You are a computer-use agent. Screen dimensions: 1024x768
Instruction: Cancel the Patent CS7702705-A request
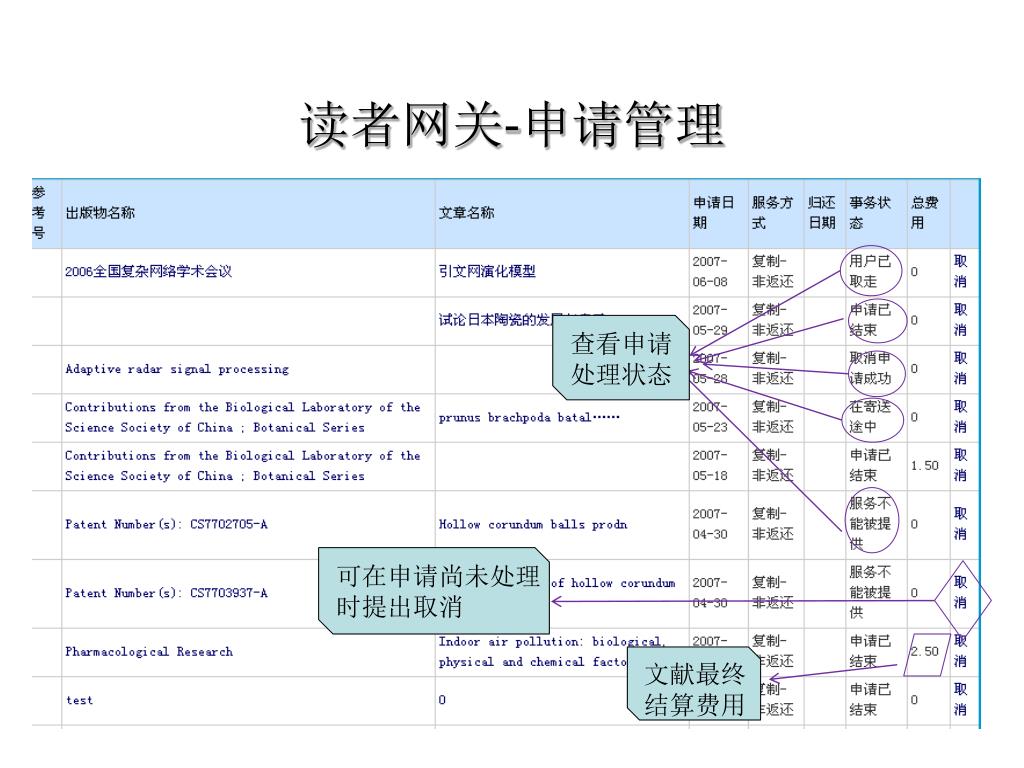click(960, 524)
